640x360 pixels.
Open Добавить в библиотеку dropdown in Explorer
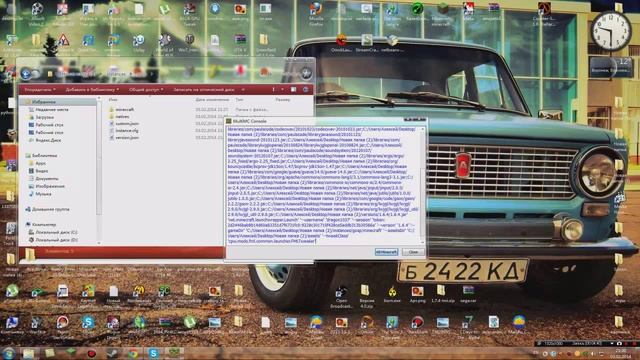(x=92, y=89)
